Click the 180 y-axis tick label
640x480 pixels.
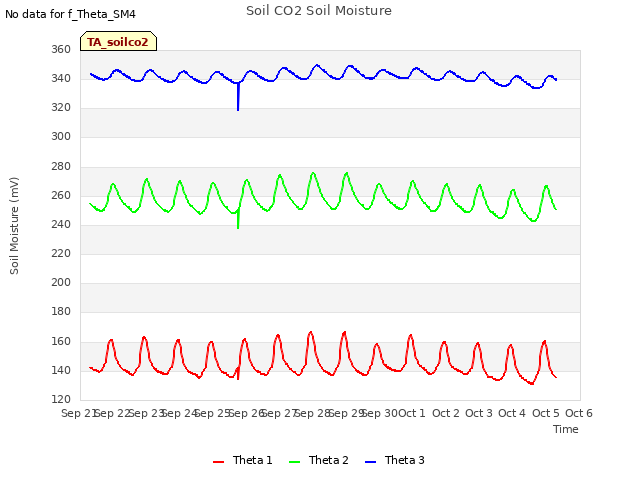(x=61, y=311)
